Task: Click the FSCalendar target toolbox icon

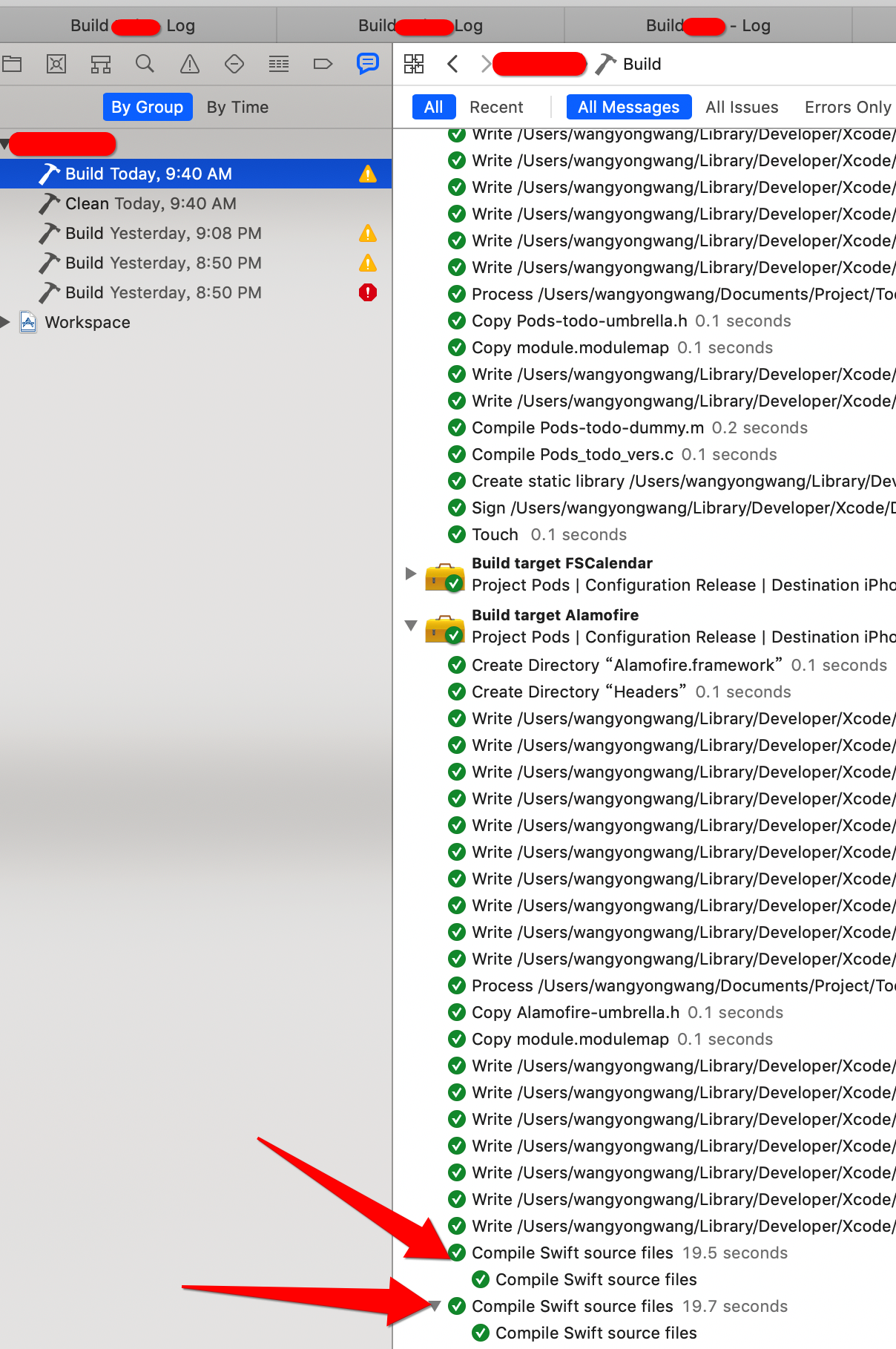Action: (x=444, y=577)
